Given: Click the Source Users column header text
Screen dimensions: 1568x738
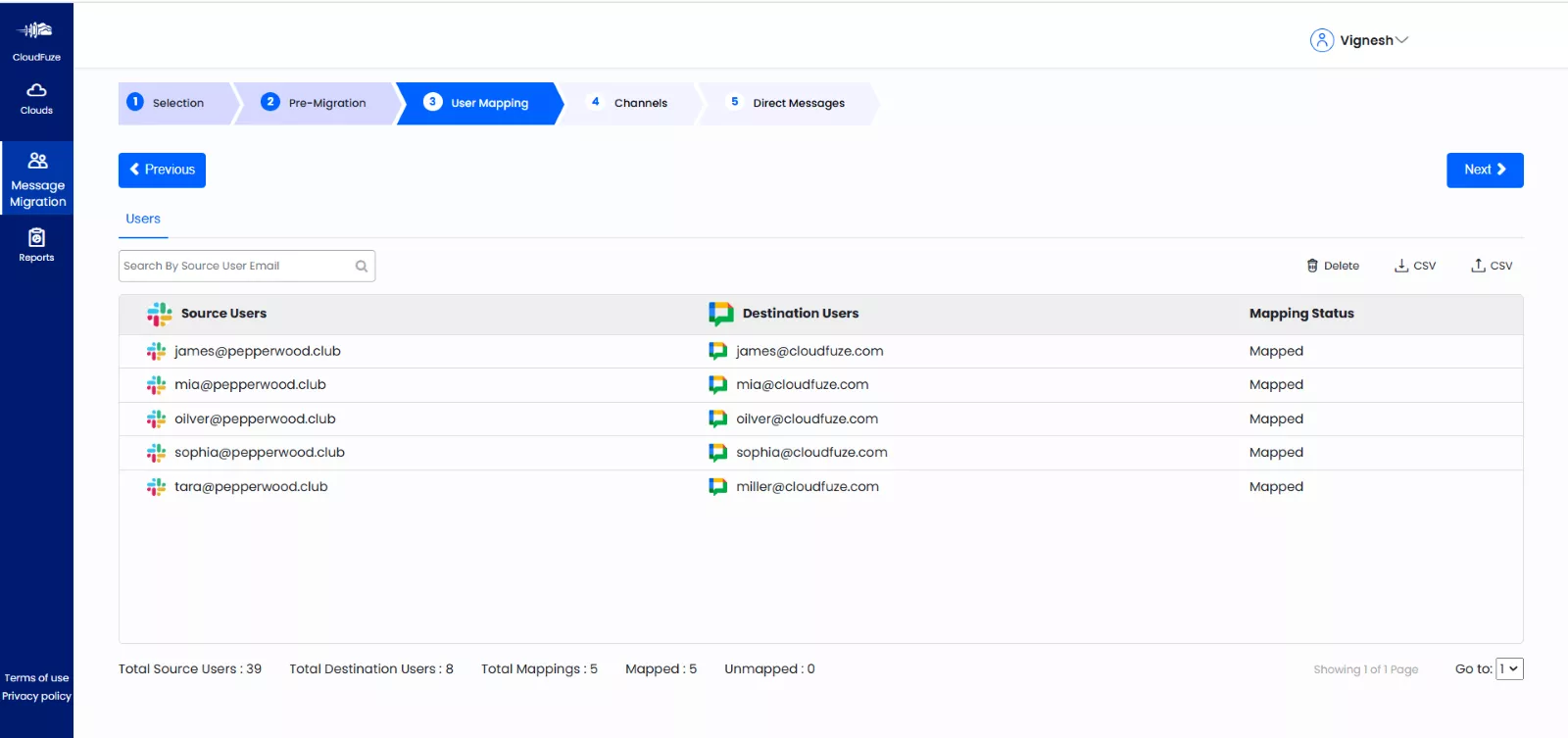Looking at the screenshot, I should pos(223,314).
